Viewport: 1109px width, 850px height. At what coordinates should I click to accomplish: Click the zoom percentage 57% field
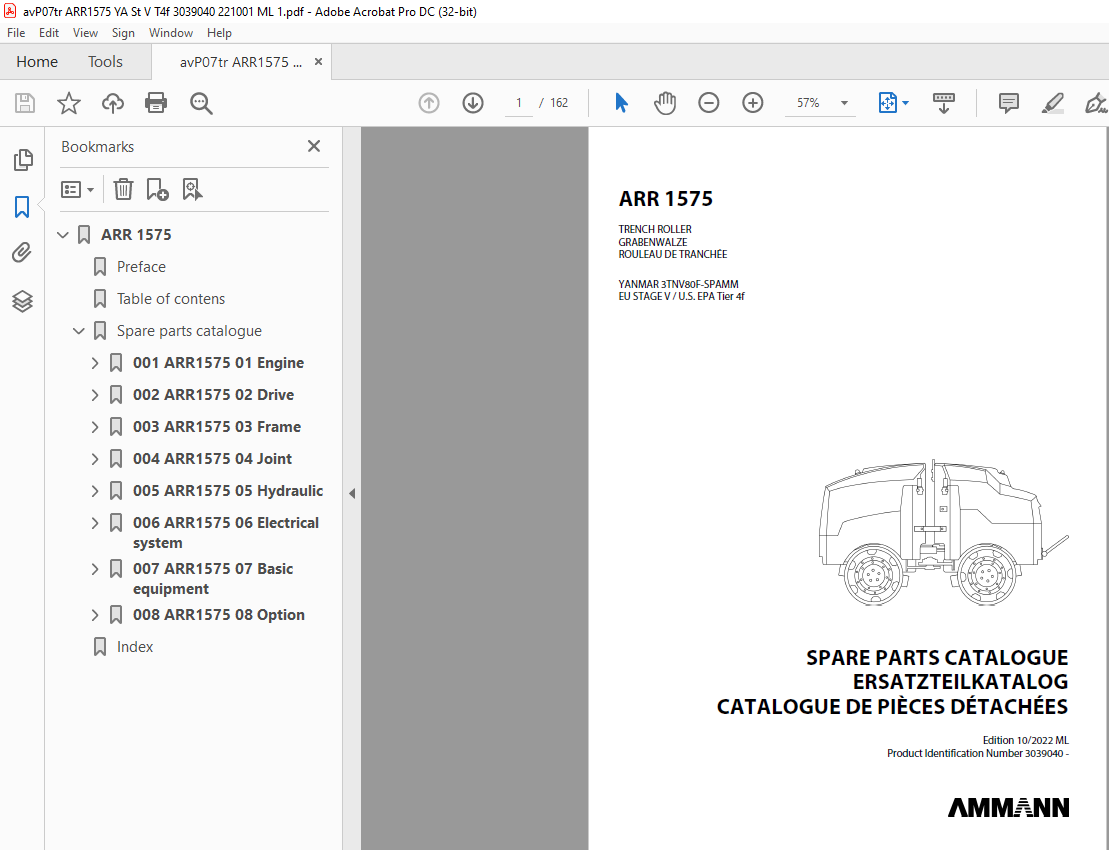click(x=808, y=103)
